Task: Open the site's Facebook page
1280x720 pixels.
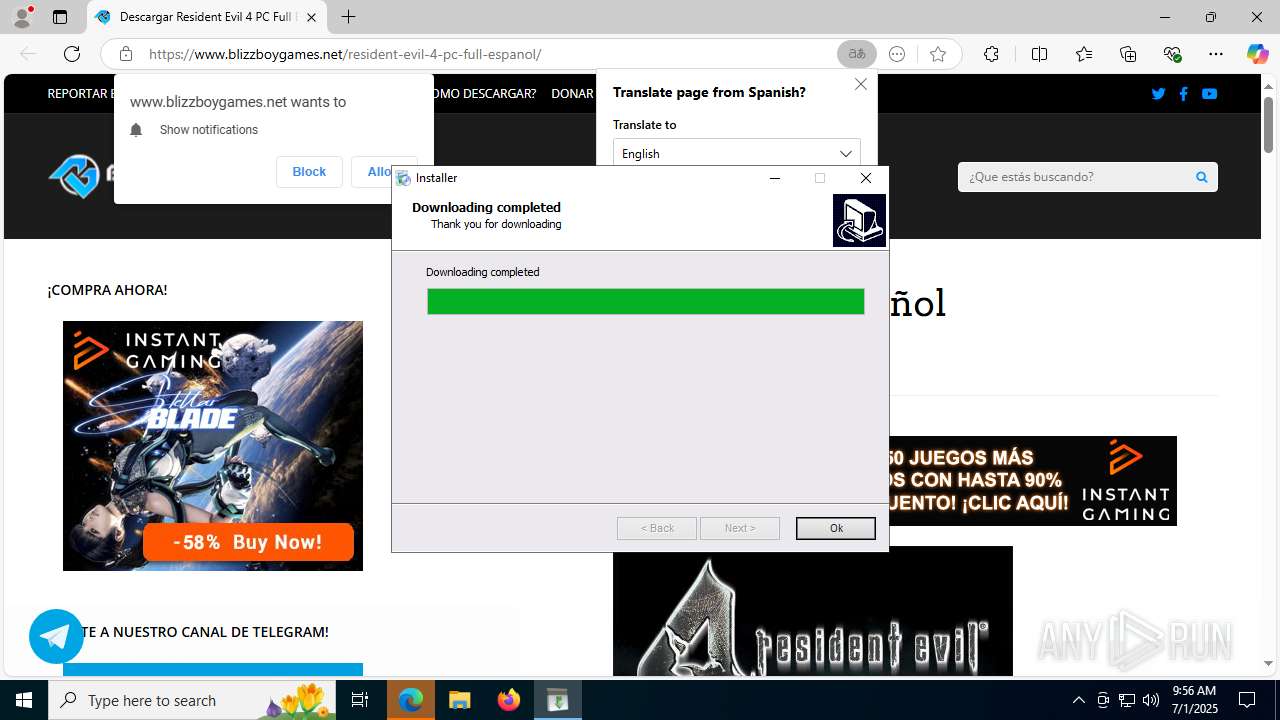Action: click(x=1183, y=94)
